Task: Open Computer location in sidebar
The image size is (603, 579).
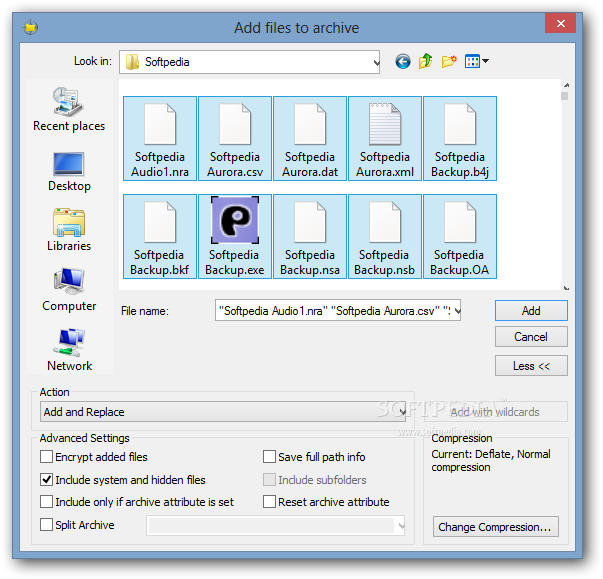Action: point(69,290)
